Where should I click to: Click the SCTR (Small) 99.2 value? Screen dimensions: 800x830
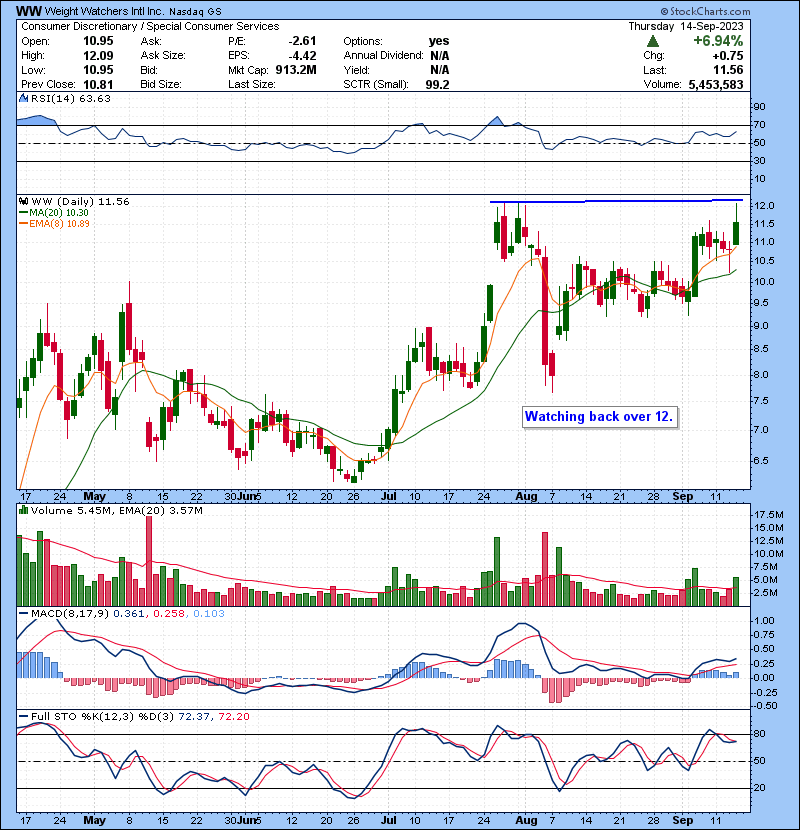pyautogui.click(x=437, y=85)
